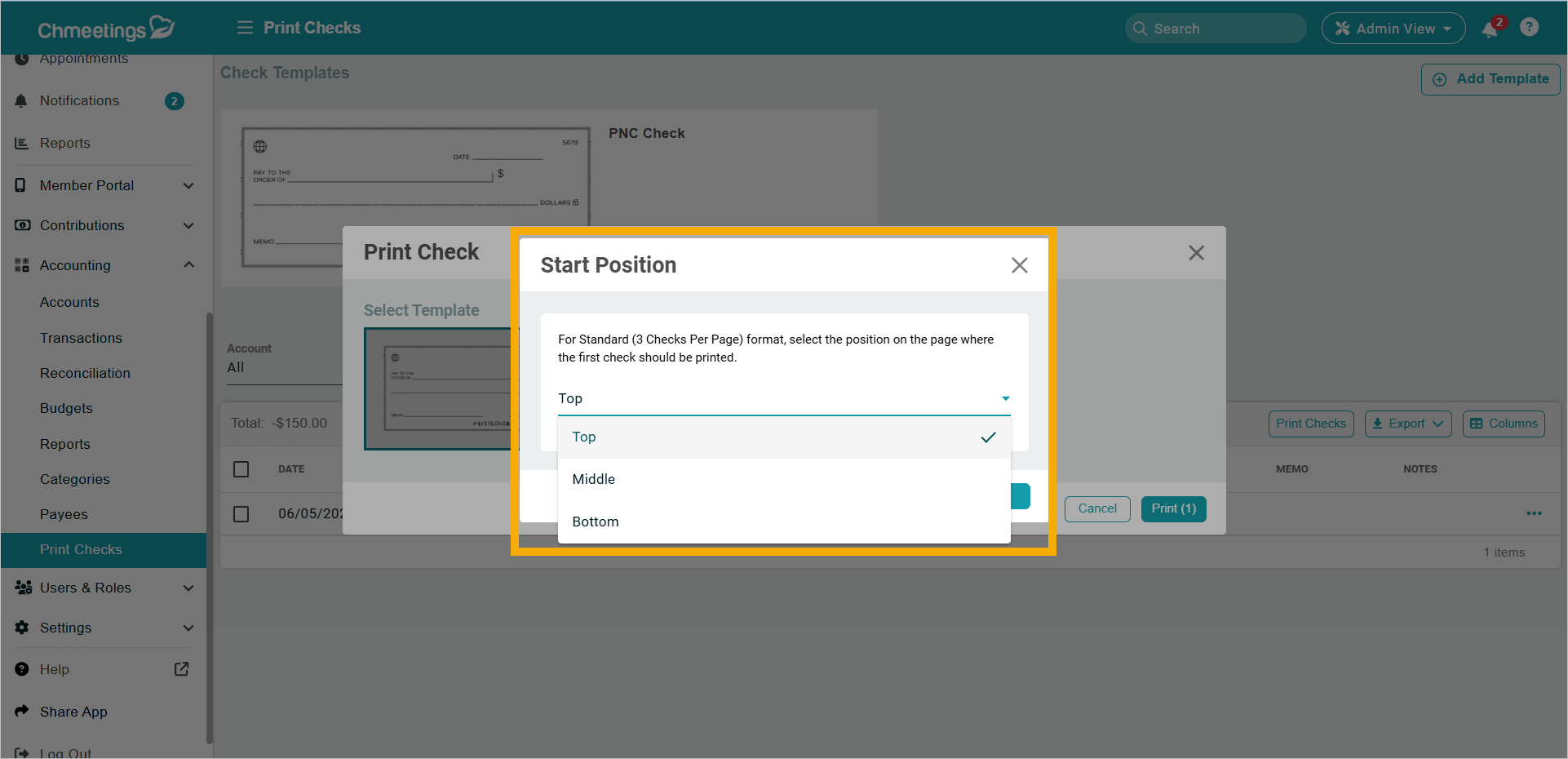1568x759 pixels.
Task: Click the Columns button
Action: pos(1504,424)
